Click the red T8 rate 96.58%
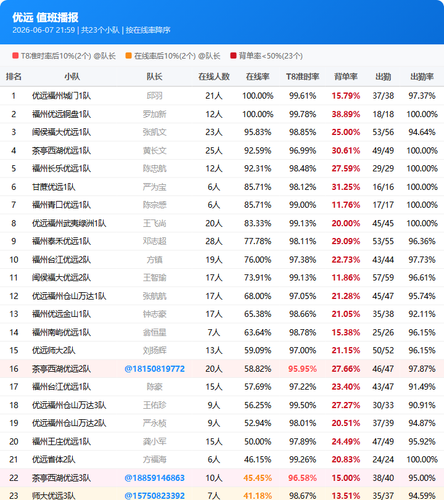444x500 pixels. tap(302, 478)
